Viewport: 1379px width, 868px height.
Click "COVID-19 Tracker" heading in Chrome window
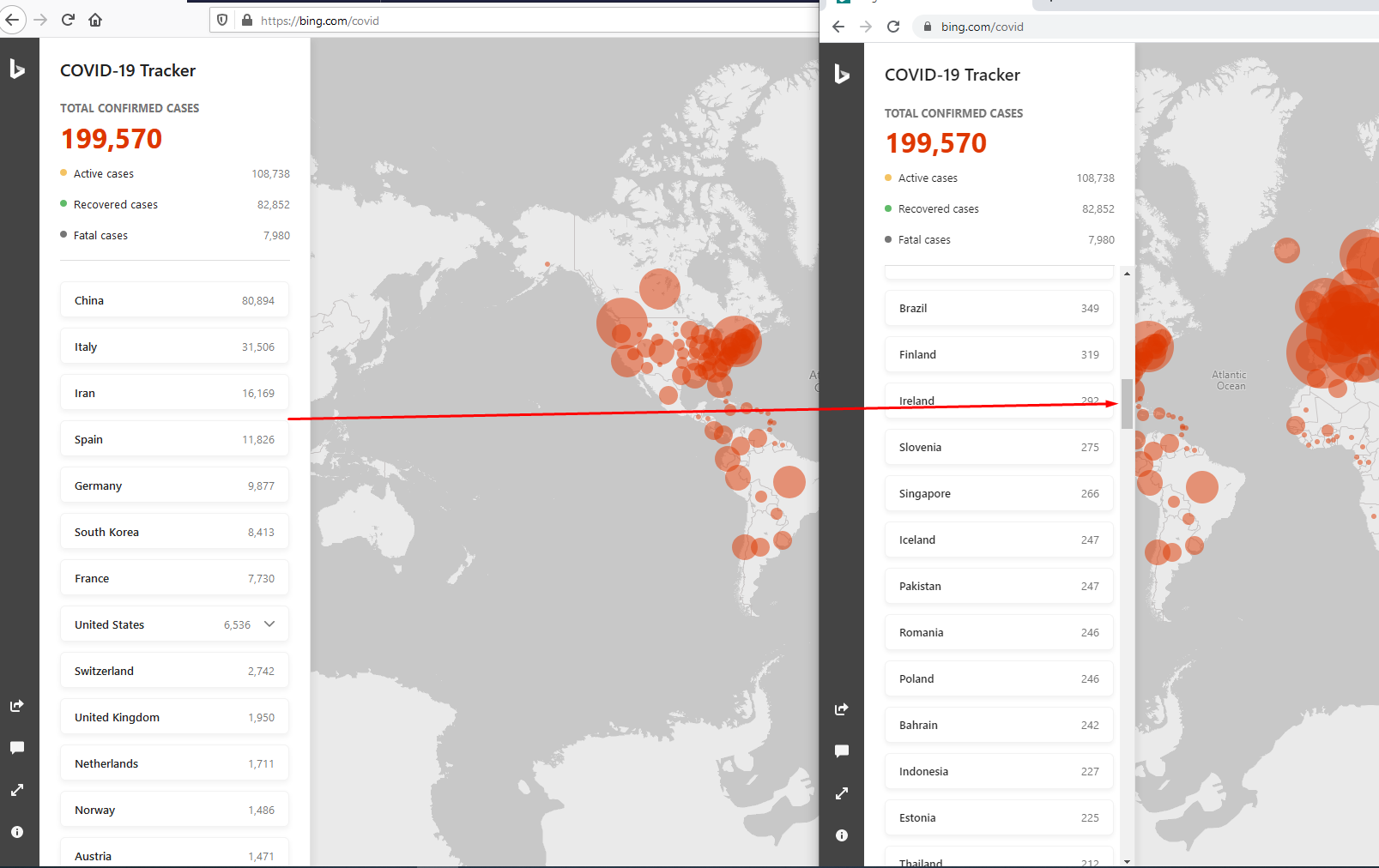[x=953, y=75]
